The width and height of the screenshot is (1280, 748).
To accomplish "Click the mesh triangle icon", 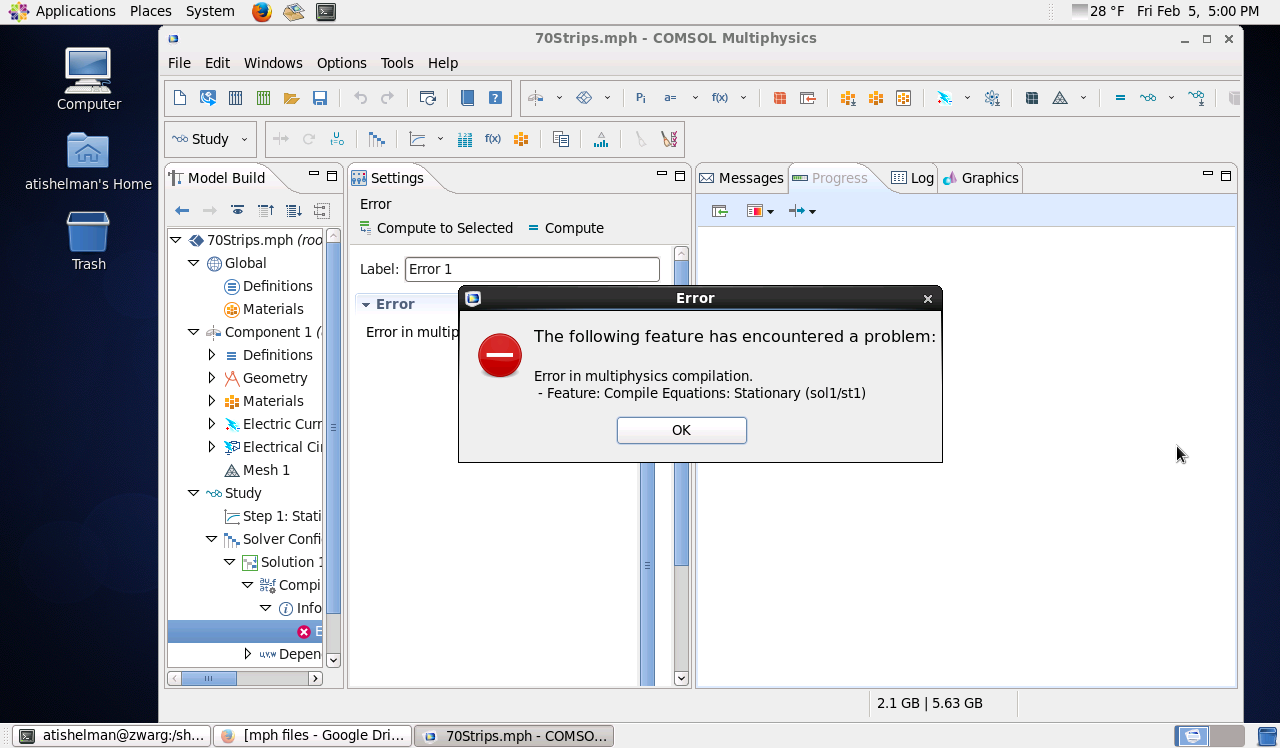I will [x=1060, y=98].
